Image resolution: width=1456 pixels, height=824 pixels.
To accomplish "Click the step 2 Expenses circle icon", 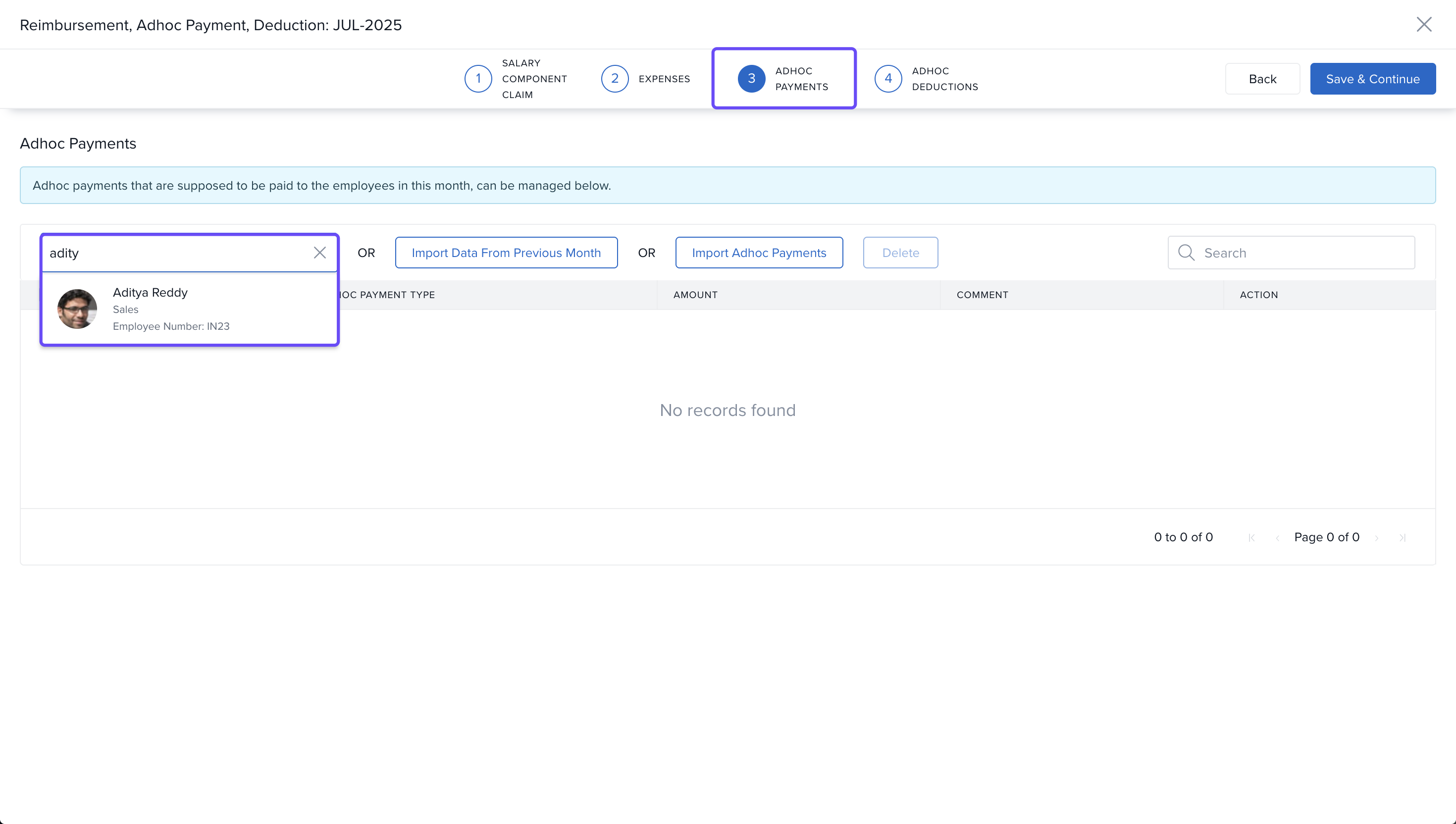I will pyautogui.click(x=615, y=79).
